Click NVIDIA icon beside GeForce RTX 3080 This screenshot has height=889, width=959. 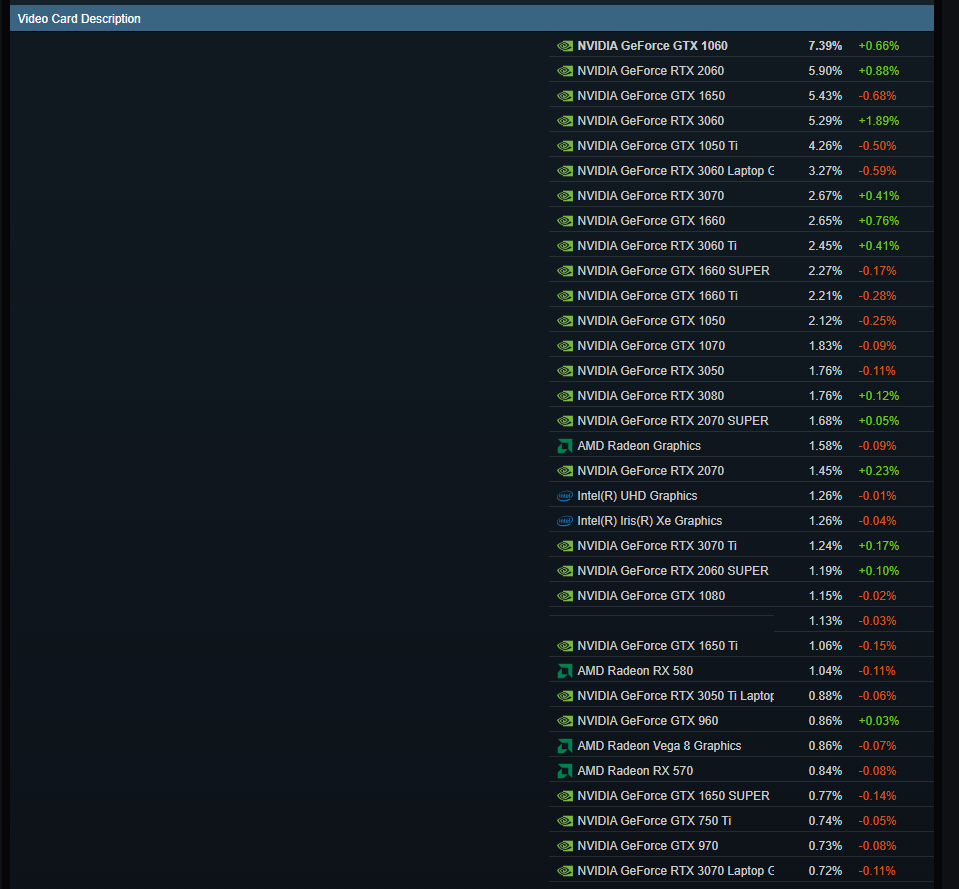[565, 396]
